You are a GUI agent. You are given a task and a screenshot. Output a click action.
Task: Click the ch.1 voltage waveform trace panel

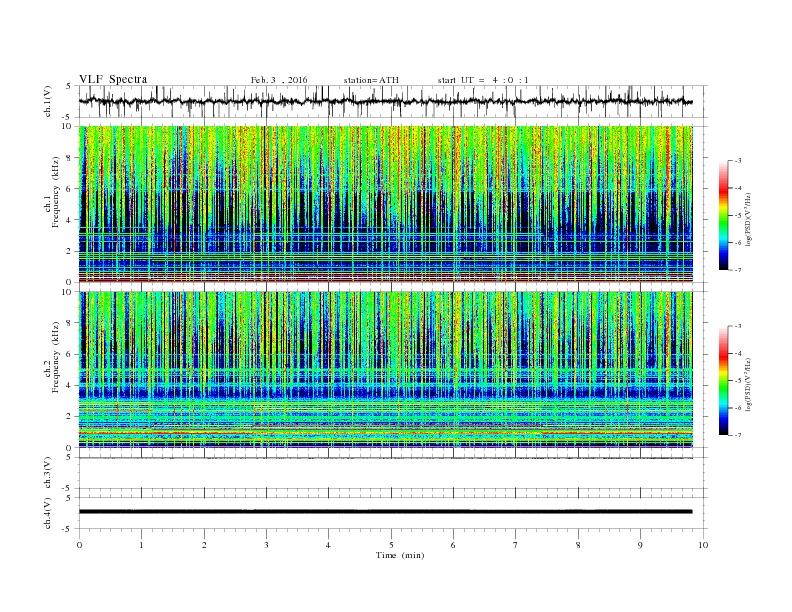point(392,101)
